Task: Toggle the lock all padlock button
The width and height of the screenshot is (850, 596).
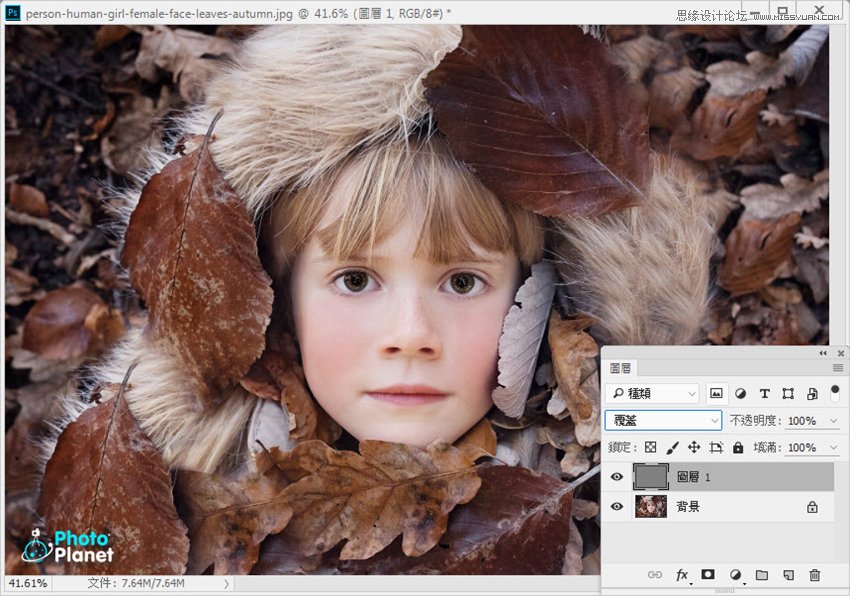Action: click(x=738, y=448)
